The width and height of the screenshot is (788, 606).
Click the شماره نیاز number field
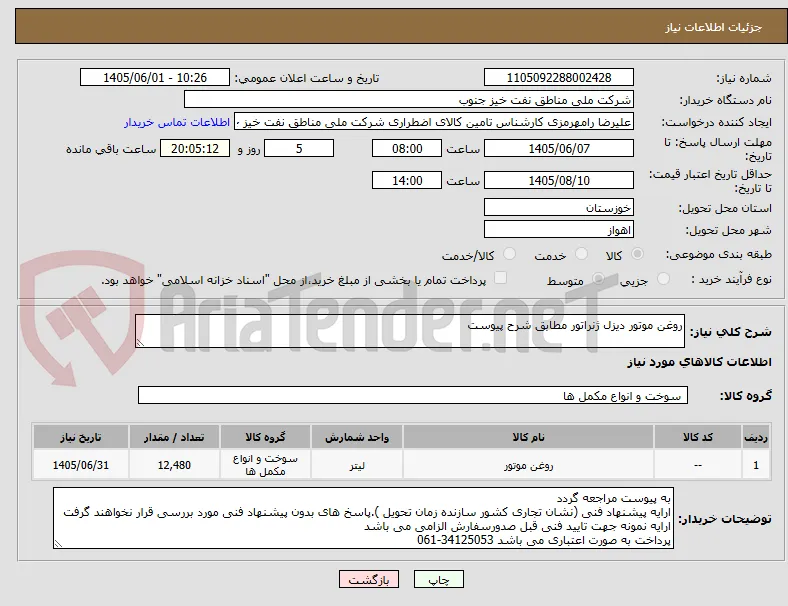tap(559, 77)
